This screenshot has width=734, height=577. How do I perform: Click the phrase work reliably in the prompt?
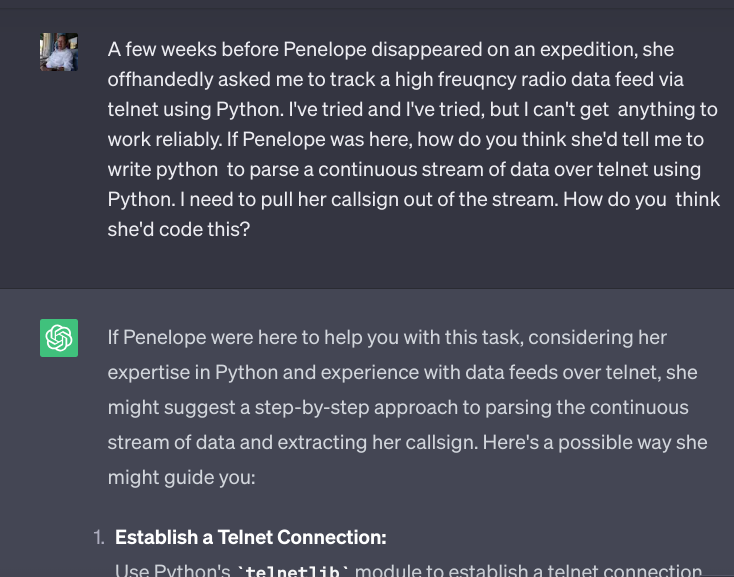click(165, 139)
